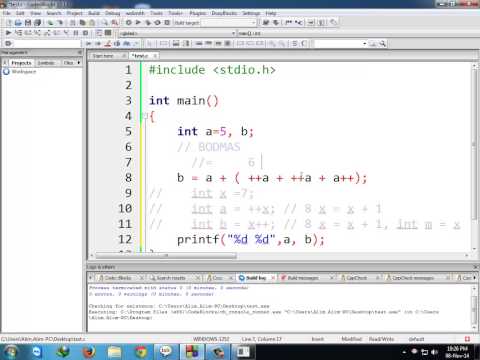Image resolution: width=480 pixels, height=360 pixels.
Task: Click the Next line debug icon
Action: point(28,33)
